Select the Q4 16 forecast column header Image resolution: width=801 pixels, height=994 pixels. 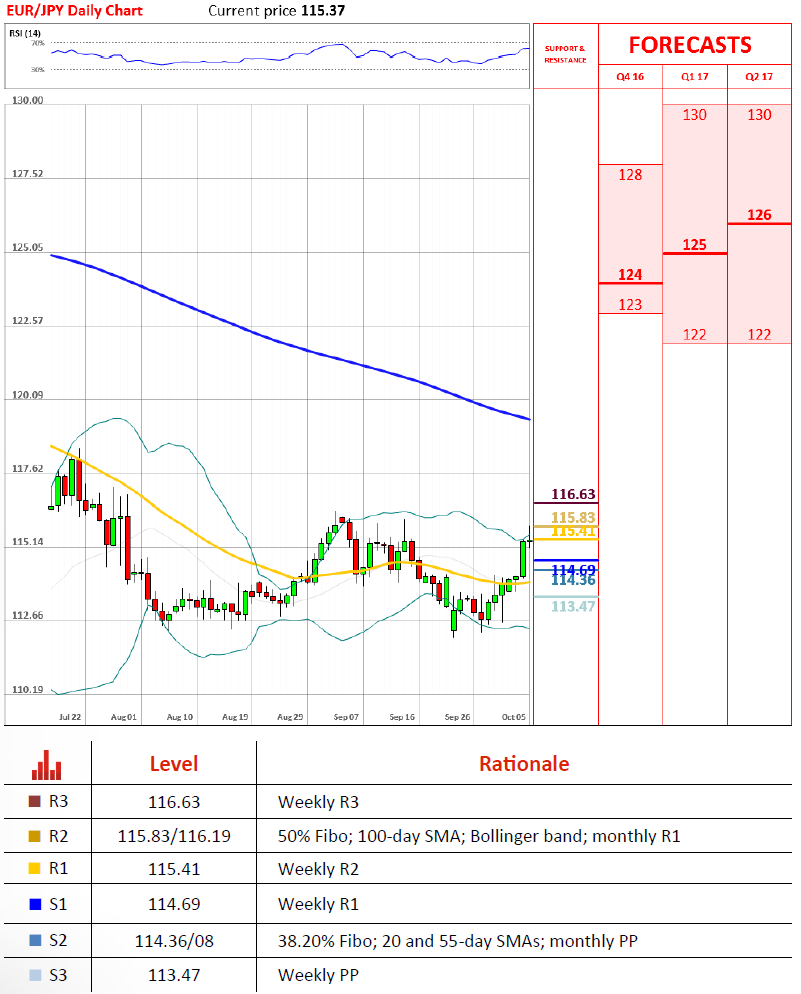pyautogui.click(x=630, y=76)
